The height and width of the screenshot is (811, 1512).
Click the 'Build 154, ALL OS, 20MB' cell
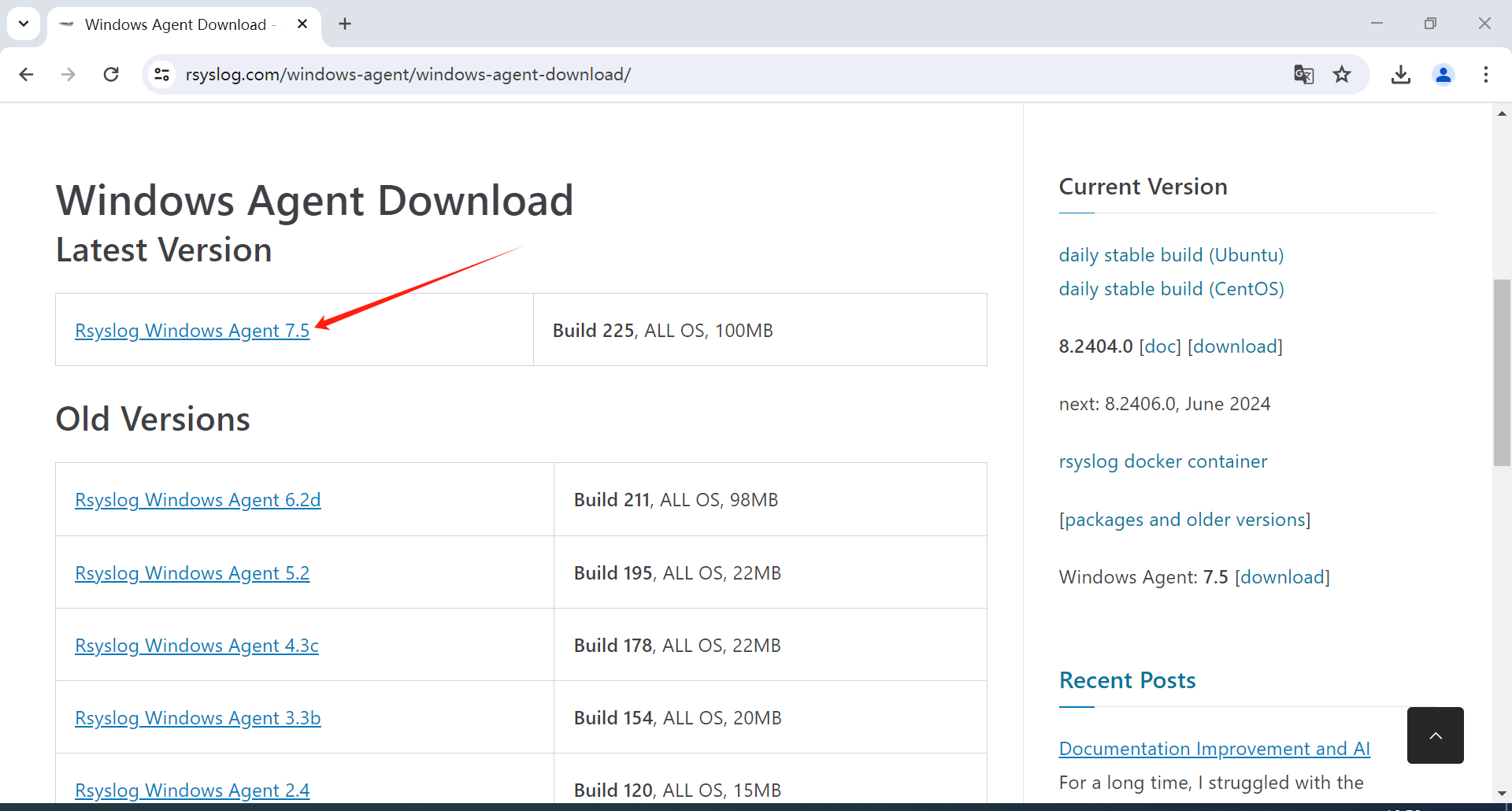pyautogui.click(x=770, y=717)
